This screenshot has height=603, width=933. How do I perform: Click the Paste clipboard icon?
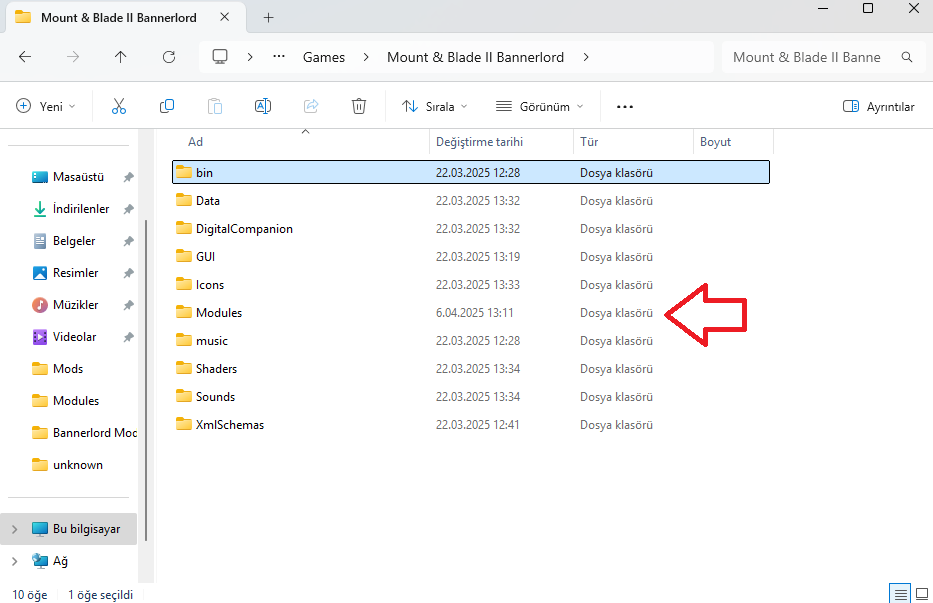[215, 107]
